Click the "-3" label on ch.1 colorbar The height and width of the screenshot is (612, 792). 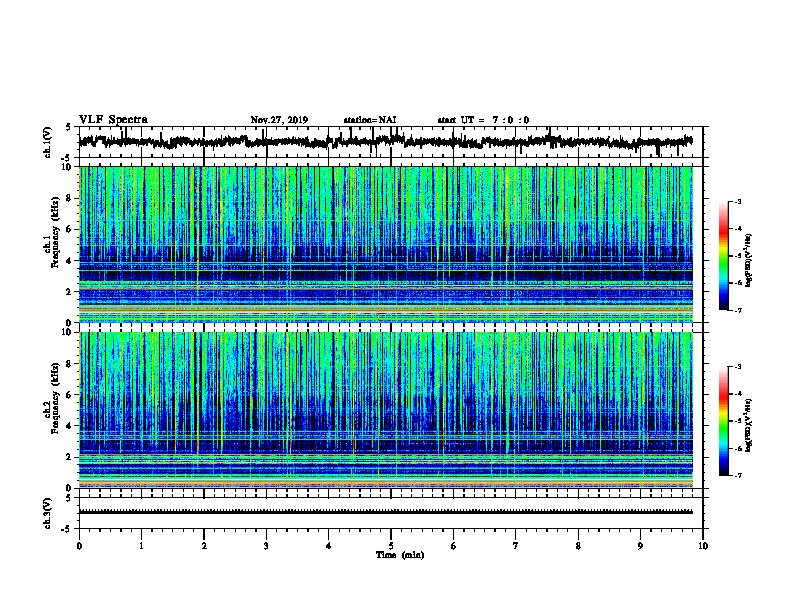point(738,202)
